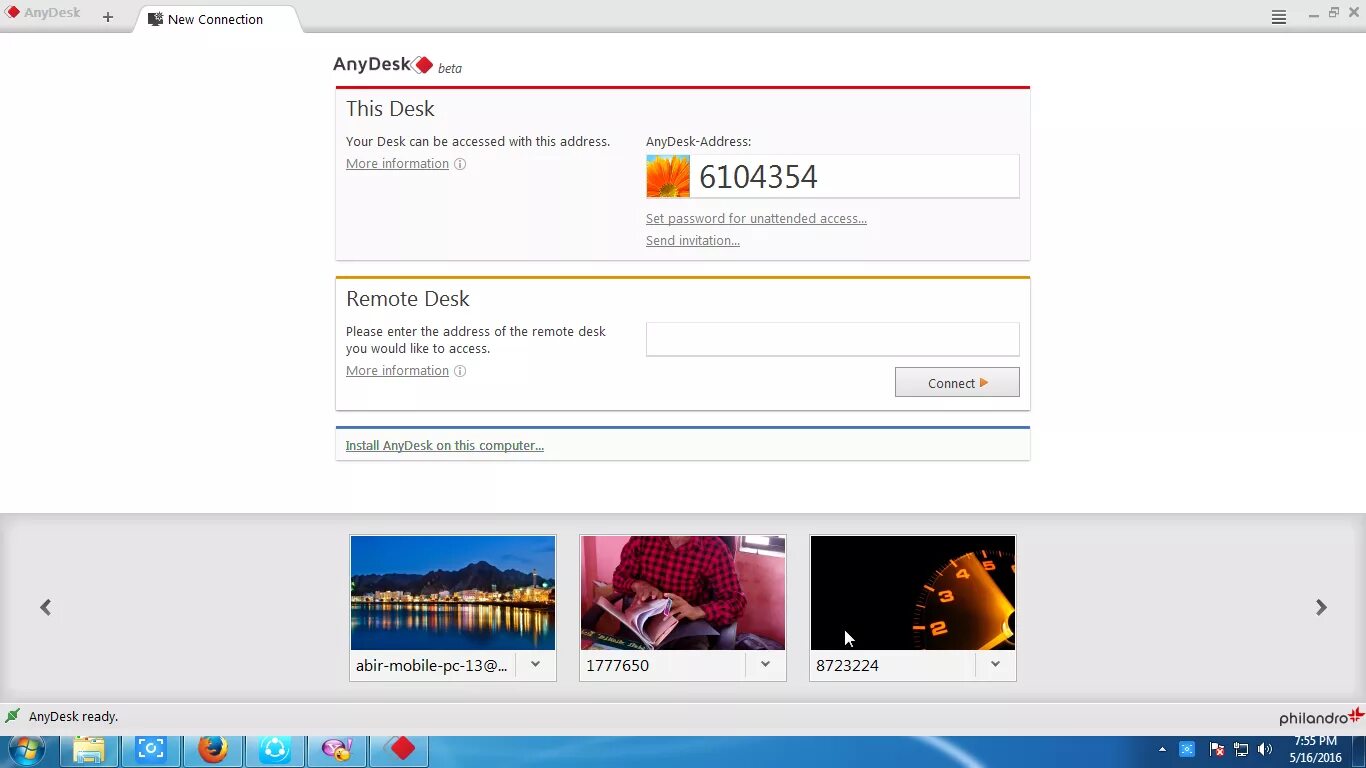Open the volume tray icon
This screenshot has height=768, width=1366.
tap(1265, 749)
